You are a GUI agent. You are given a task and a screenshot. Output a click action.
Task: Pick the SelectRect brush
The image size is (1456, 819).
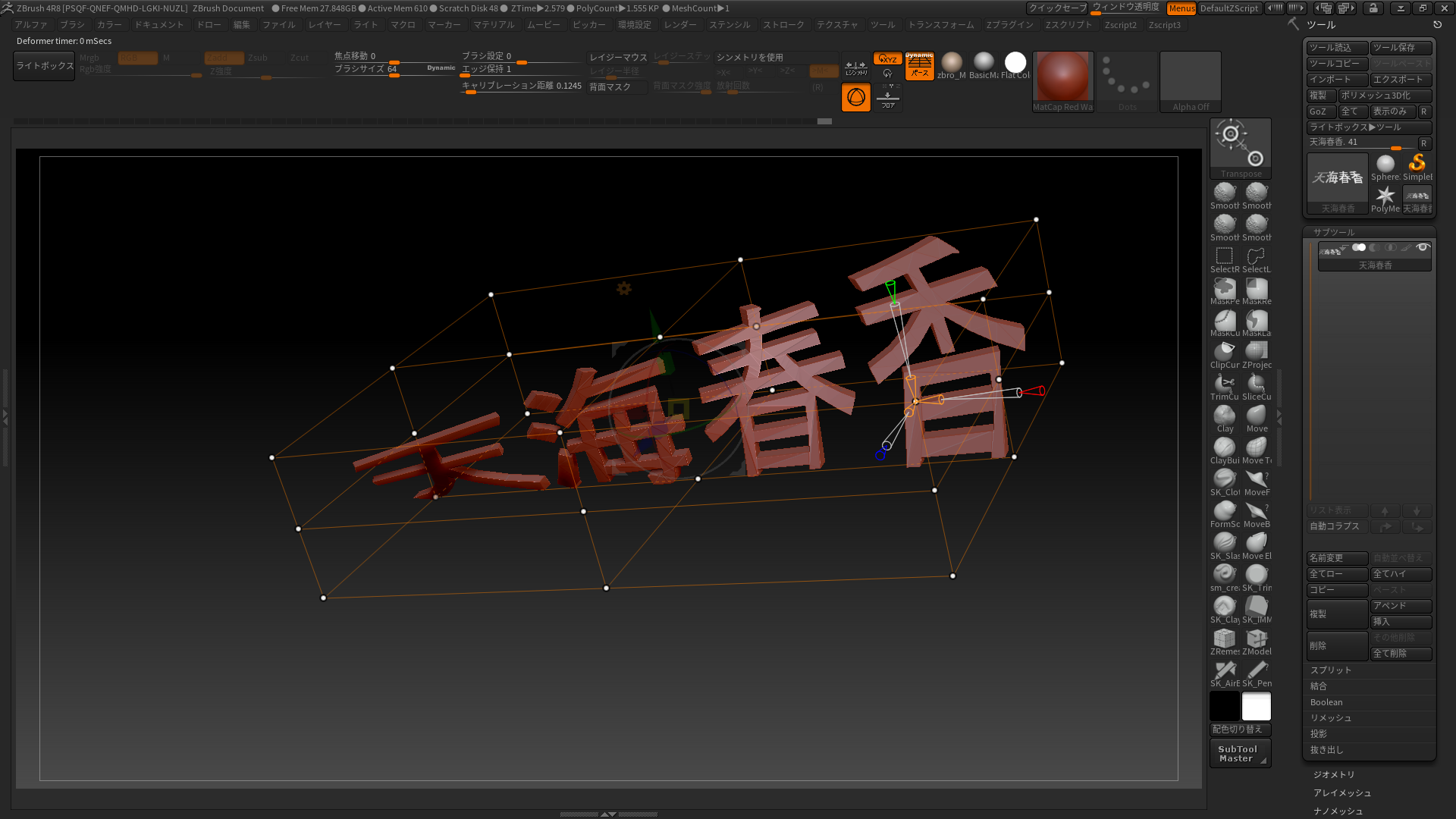pyautogui.click(x=1224, y=257)
